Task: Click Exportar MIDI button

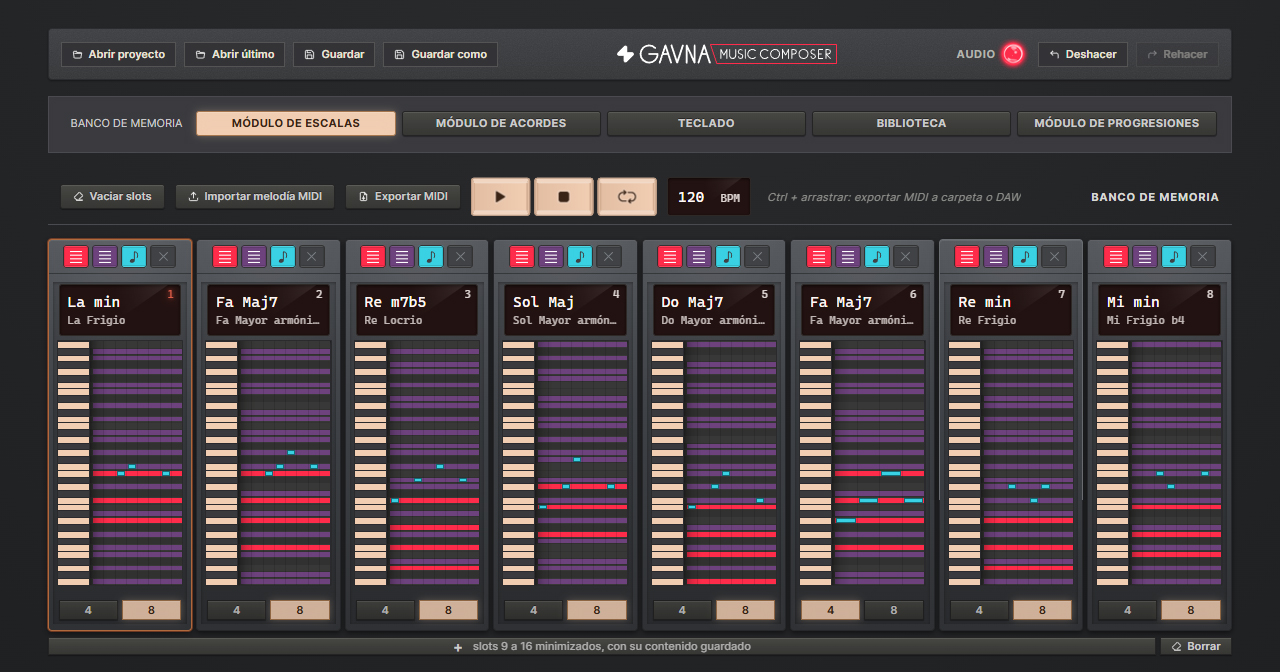Action: coord(403,196)
